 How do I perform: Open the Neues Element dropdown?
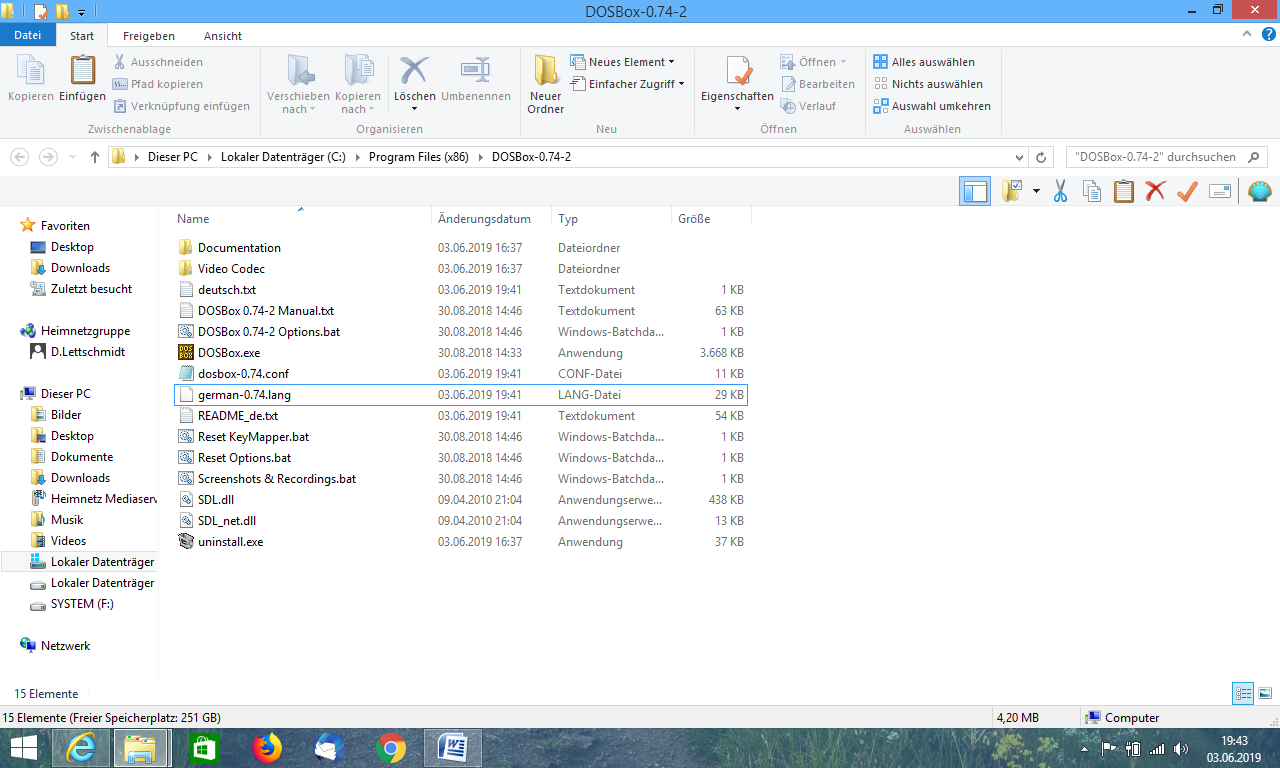point(622,62)
